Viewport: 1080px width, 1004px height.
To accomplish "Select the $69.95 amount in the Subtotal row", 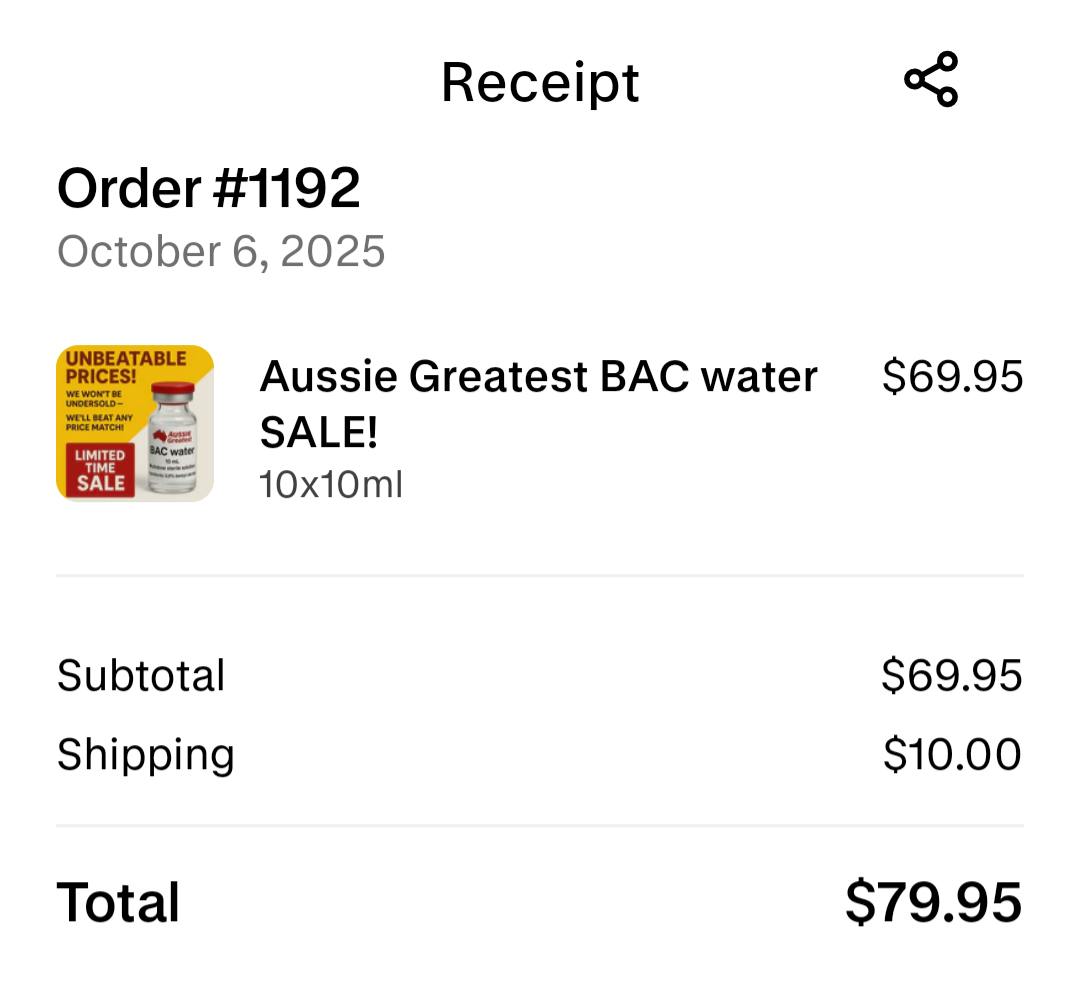I will pos(951,675).
